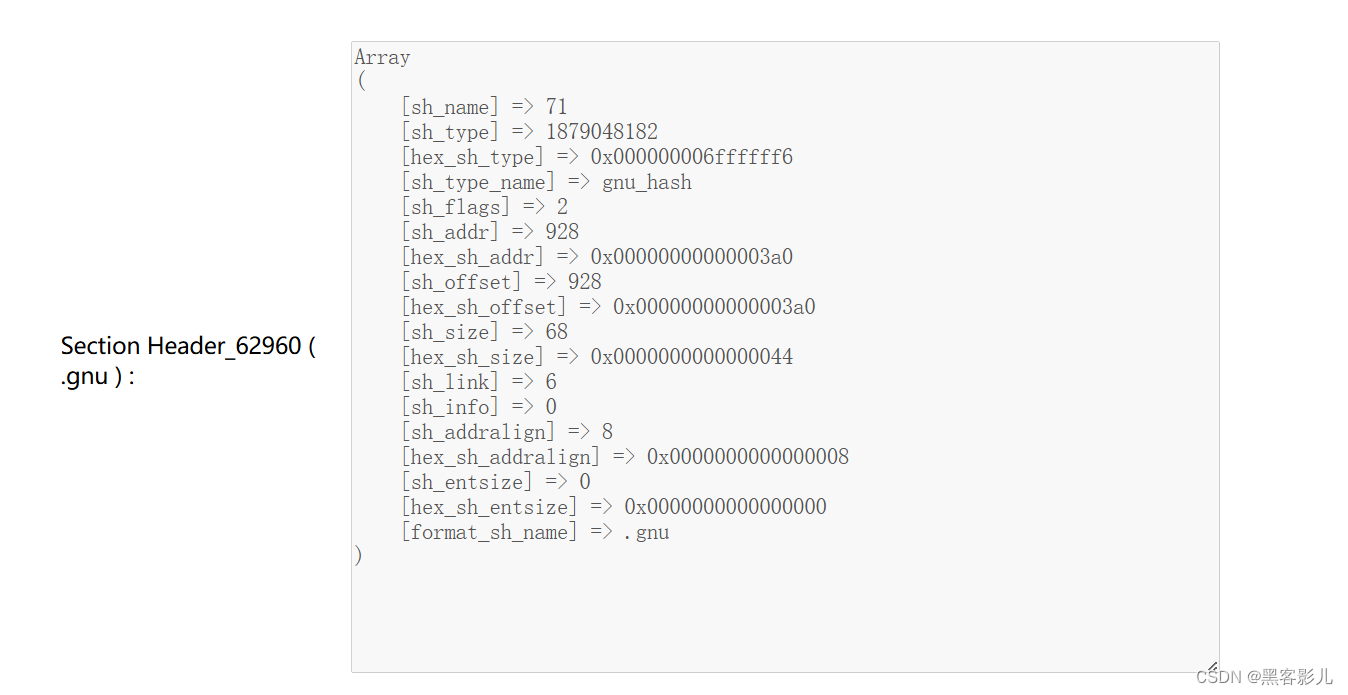1348x695 pixels.
Task: Click the textarea resize handle at bottom-right corner
Action: [x=1211, y=665]
